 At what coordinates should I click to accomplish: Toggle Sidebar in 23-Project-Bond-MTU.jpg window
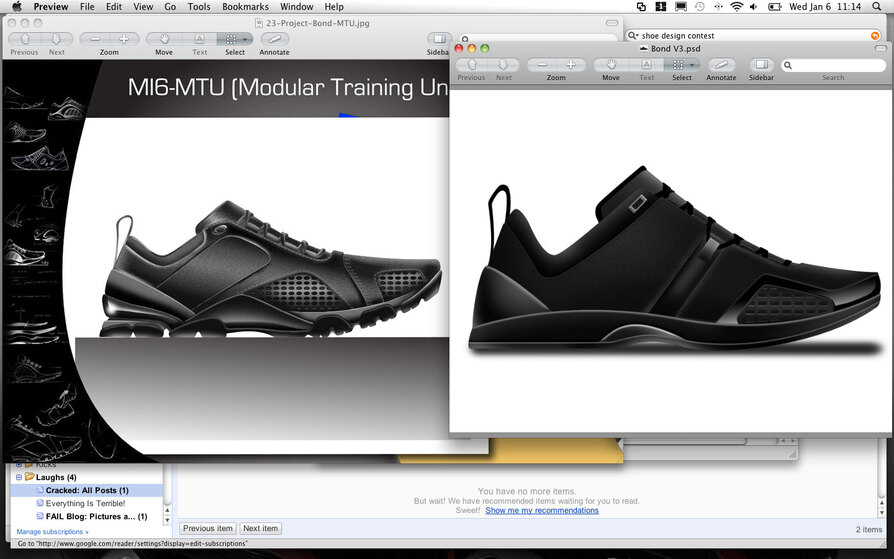(438, 39)
